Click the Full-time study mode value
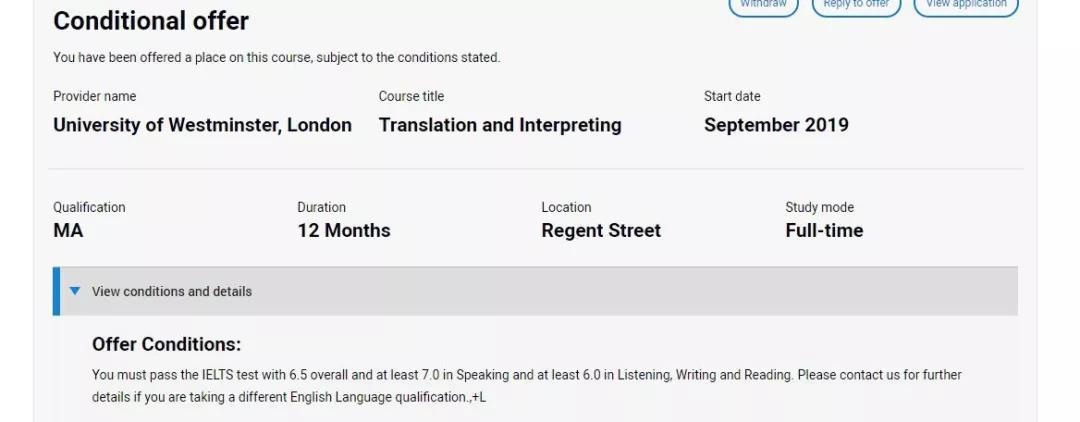This screenshot has height=422, width=1080. click(824, 231)
